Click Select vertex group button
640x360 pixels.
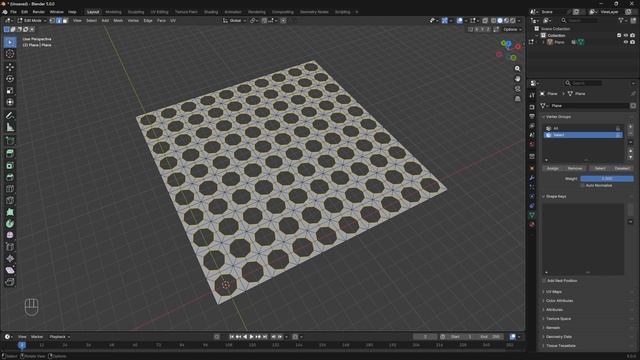600,168
